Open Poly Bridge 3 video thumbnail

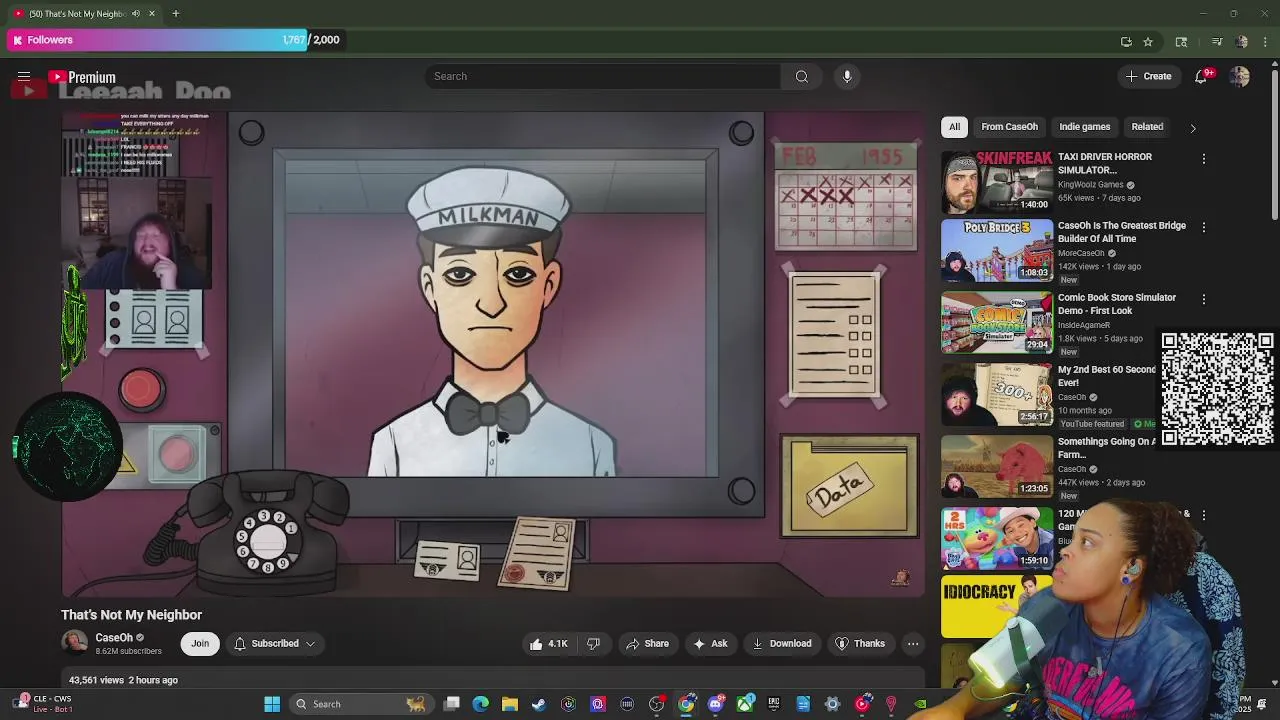(x=997, y=250)
